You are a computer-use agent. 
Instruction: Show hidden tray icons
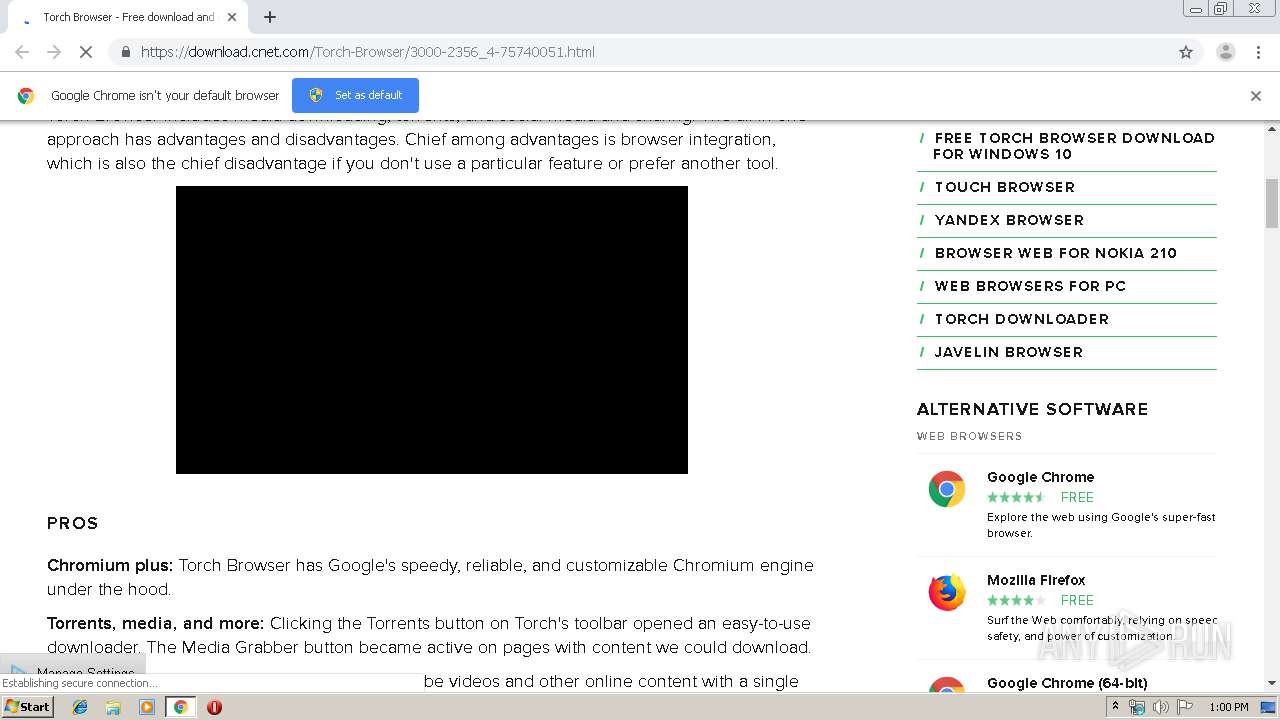pos(1115,707)
